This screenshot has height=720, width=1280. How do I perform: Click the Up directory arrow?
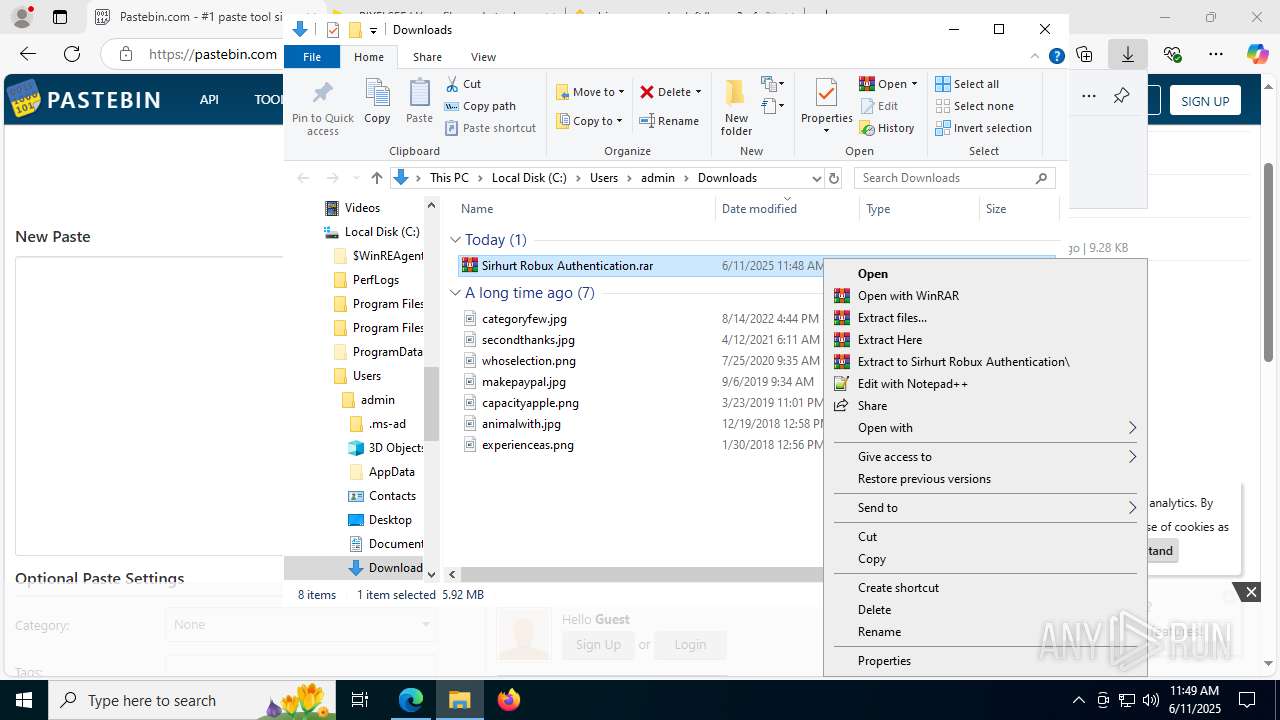tap(376, 178)
